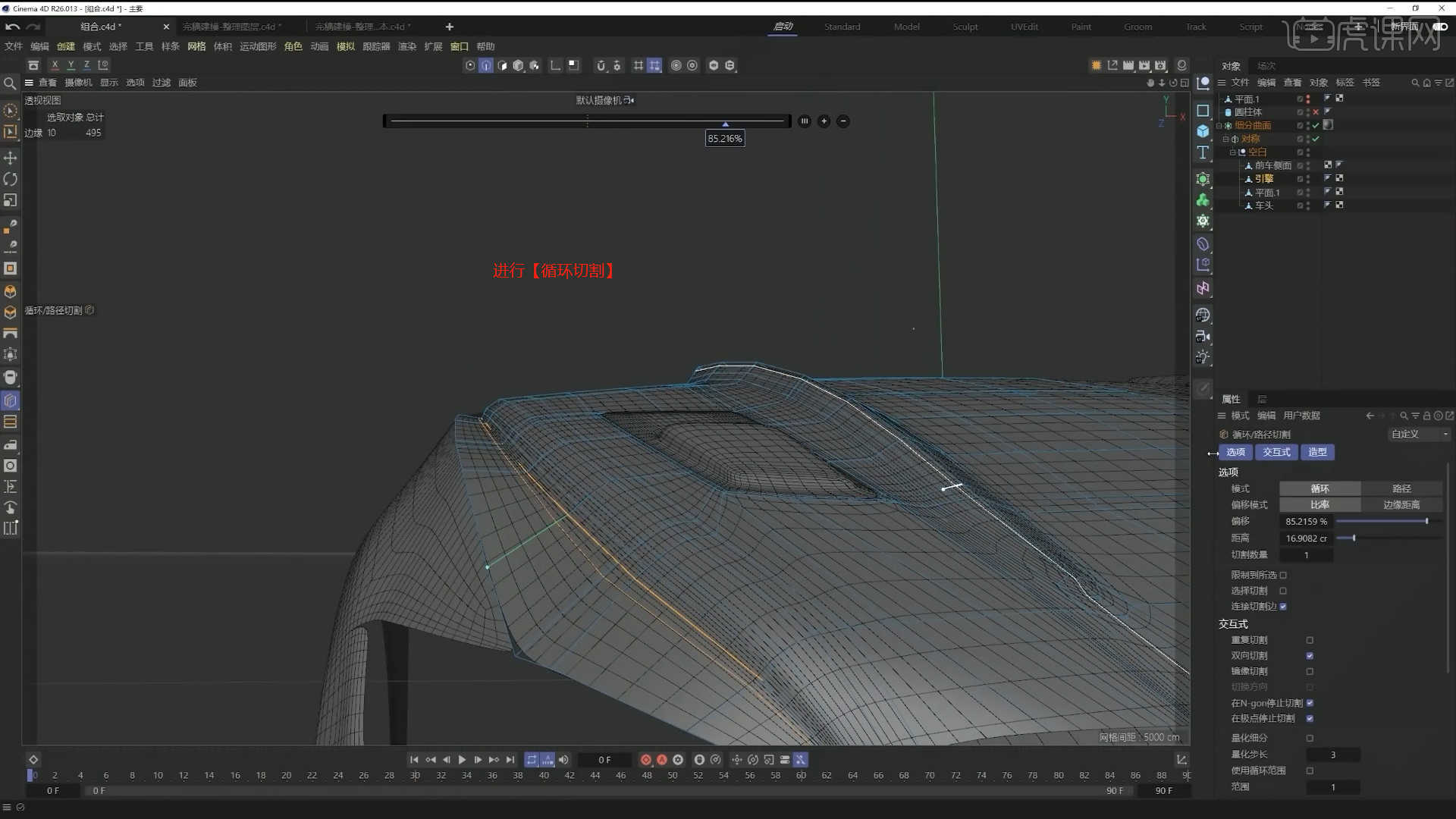
Task: Click the 选项 attribute tab button
Action: (x=1235, y=452)
